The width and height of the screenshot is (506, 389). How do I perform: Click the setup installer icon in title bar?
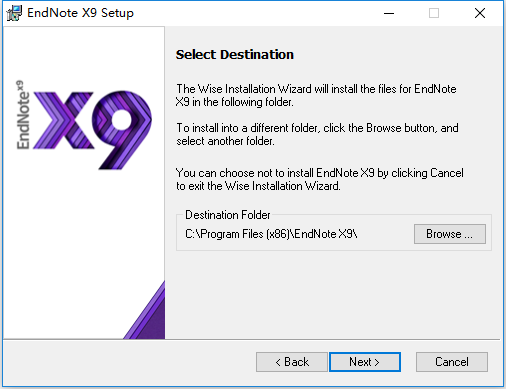(x=14, y=13)
